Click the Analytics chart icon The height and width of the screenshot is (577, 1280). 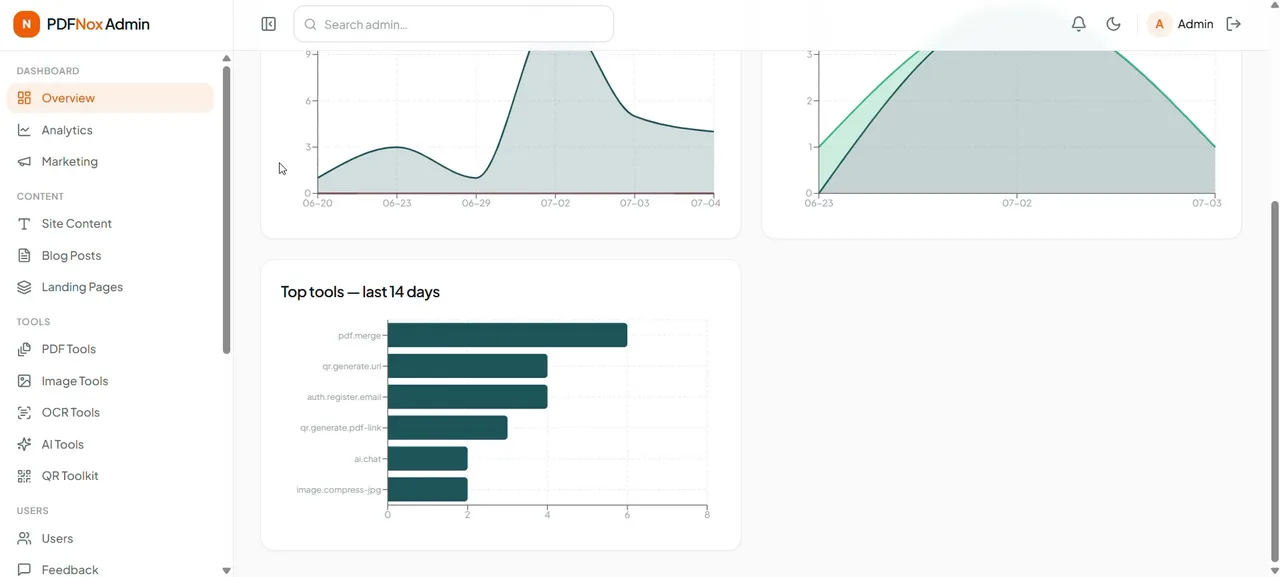point(25,130)
